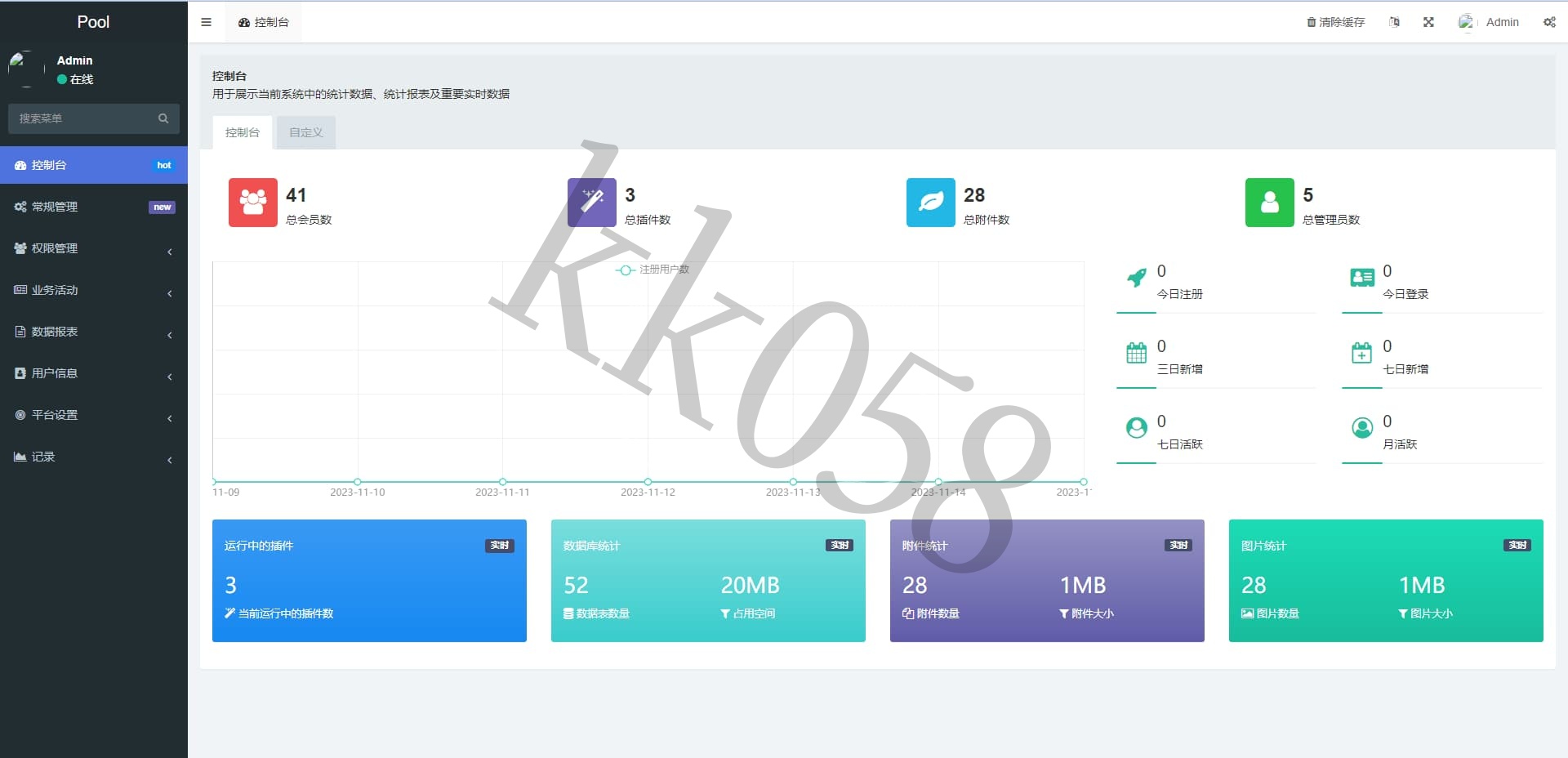Screen dimensions: 1568x758
Task: Click the 今日登录 ID card icon
Action: point(1362,278)
